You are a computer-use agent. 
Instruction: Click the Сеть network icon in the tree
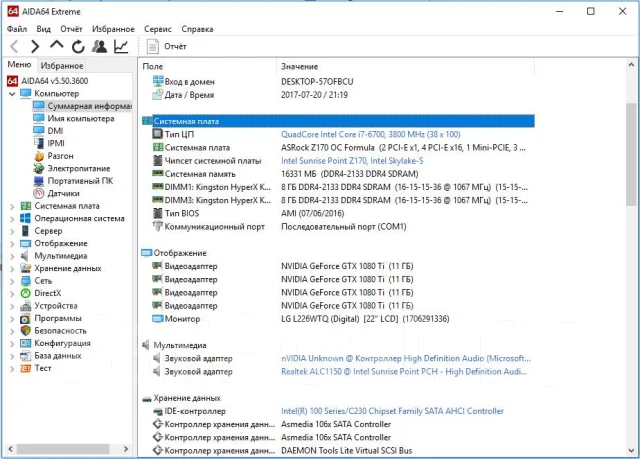point(26,281)
